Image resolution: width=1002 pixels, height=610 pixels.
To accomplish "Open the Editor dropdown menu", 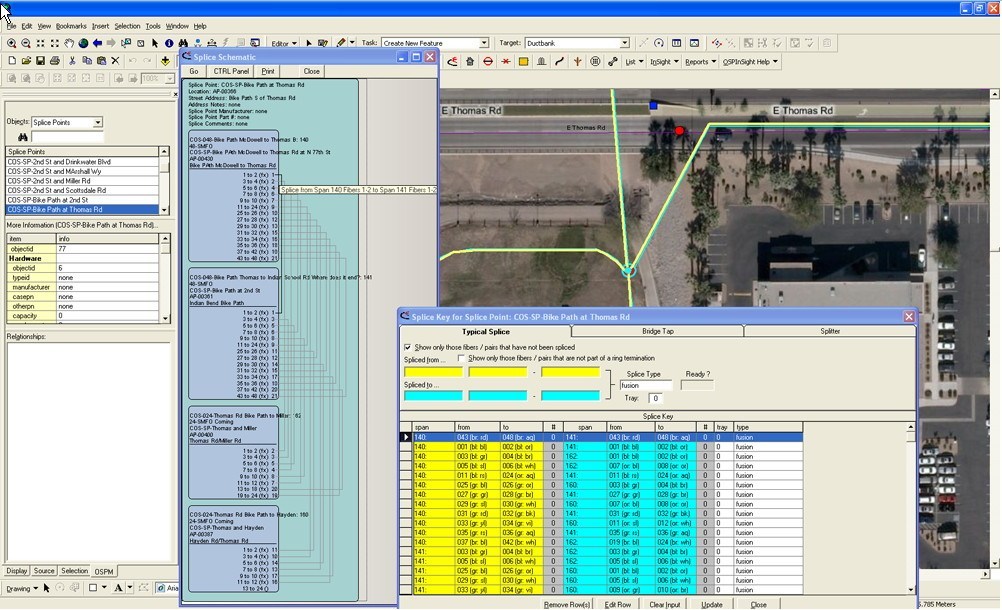I will click(284, 43).
